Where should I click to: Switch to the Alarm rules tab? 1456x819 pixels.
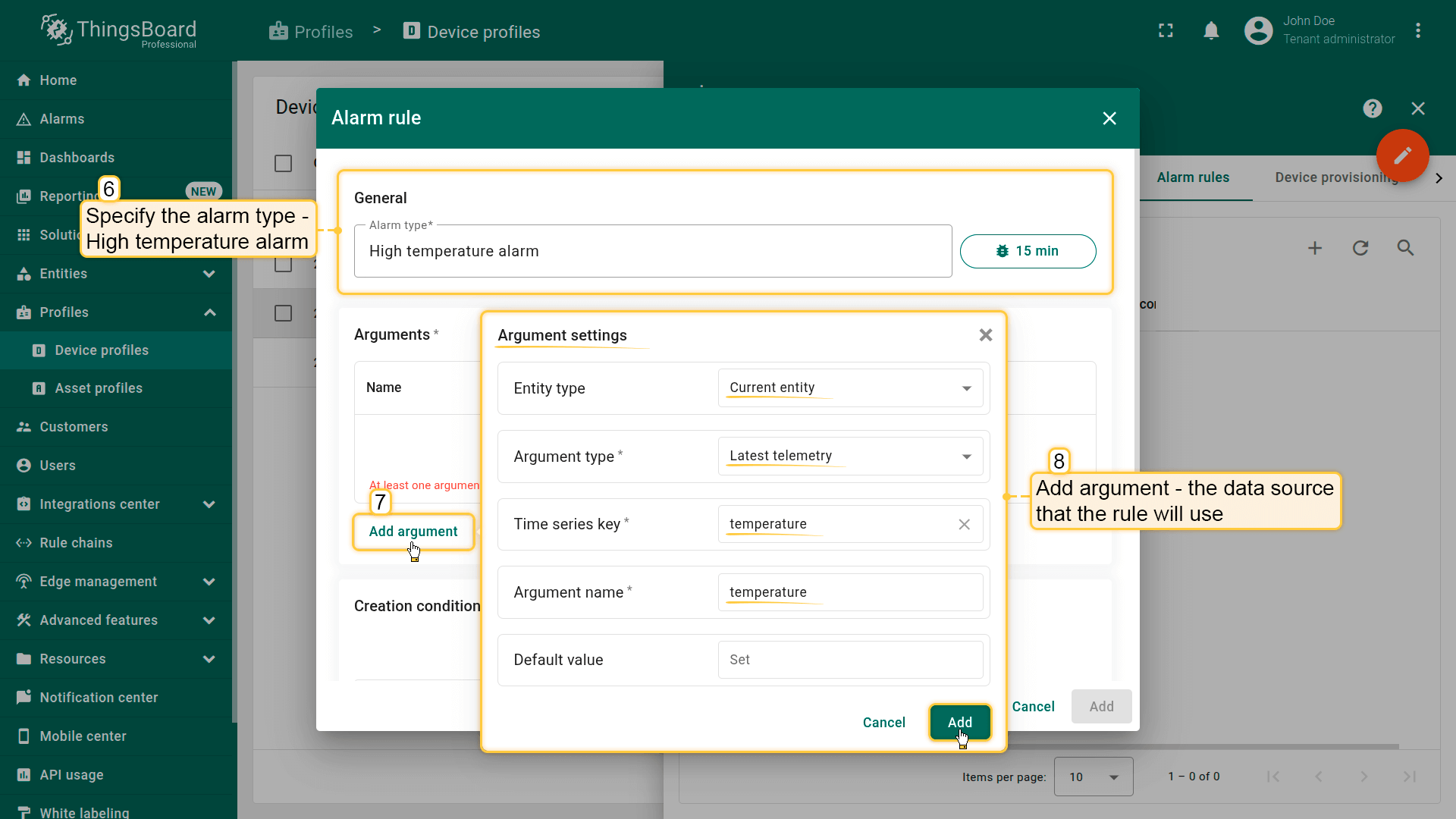(1193, 177)
